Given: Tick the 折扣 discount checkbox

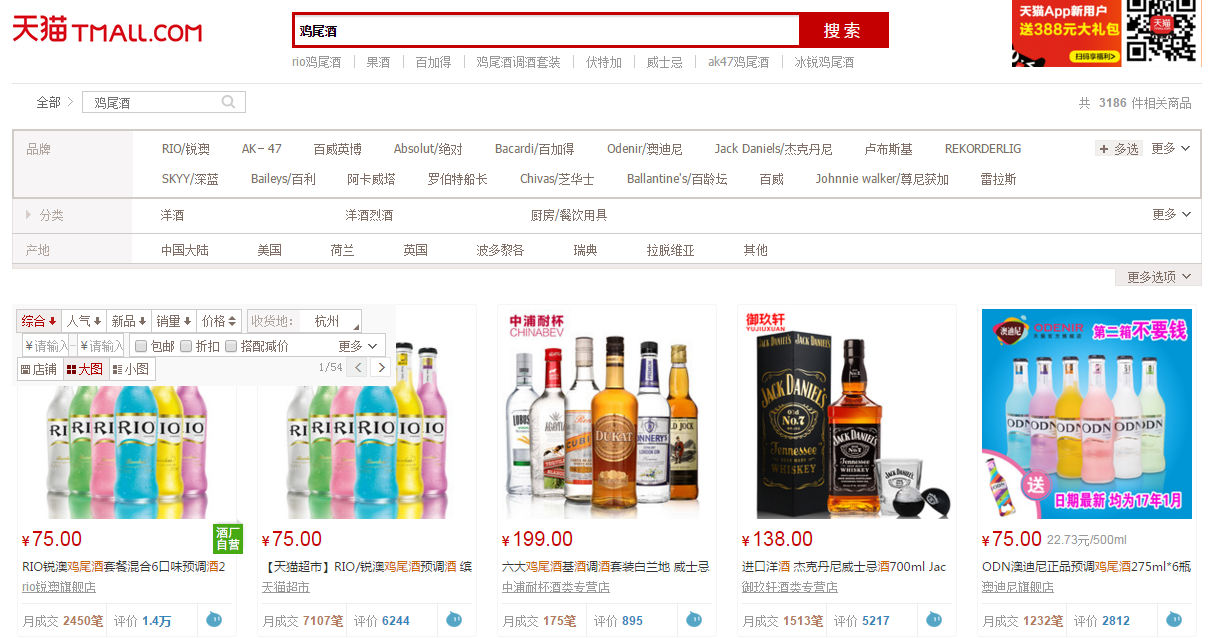Looking at the screenshot, I should coord(186,346).
